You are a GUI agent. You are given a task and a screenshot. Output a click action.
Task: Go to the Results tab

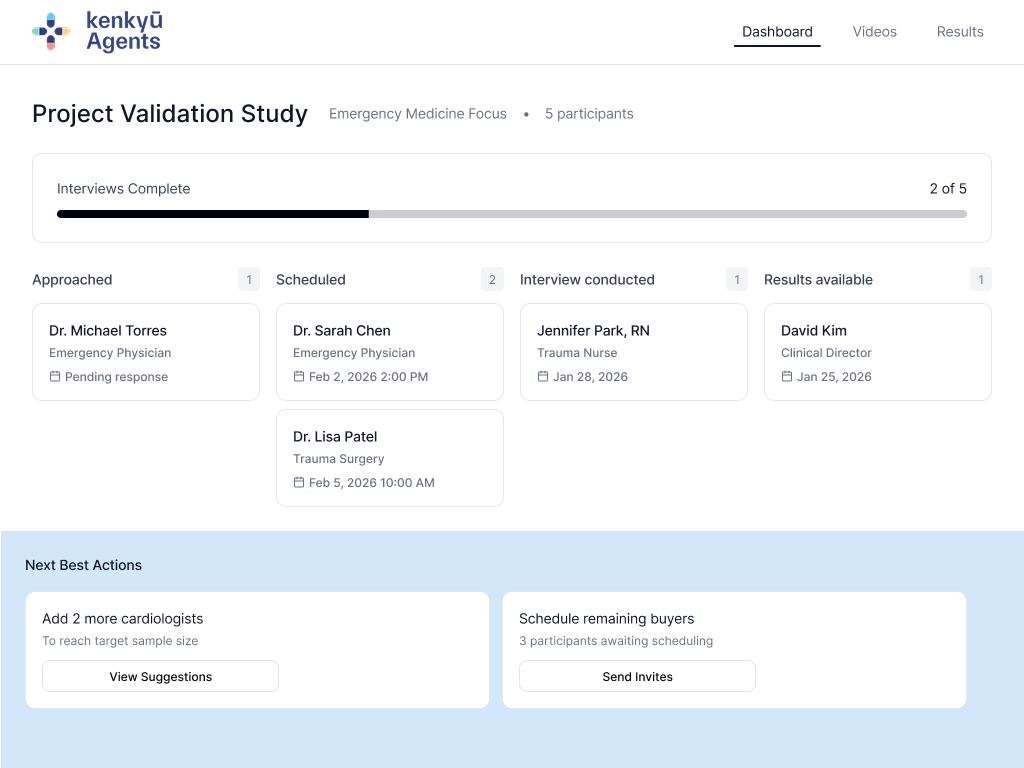pyautogui.click(x=960, y=32)
